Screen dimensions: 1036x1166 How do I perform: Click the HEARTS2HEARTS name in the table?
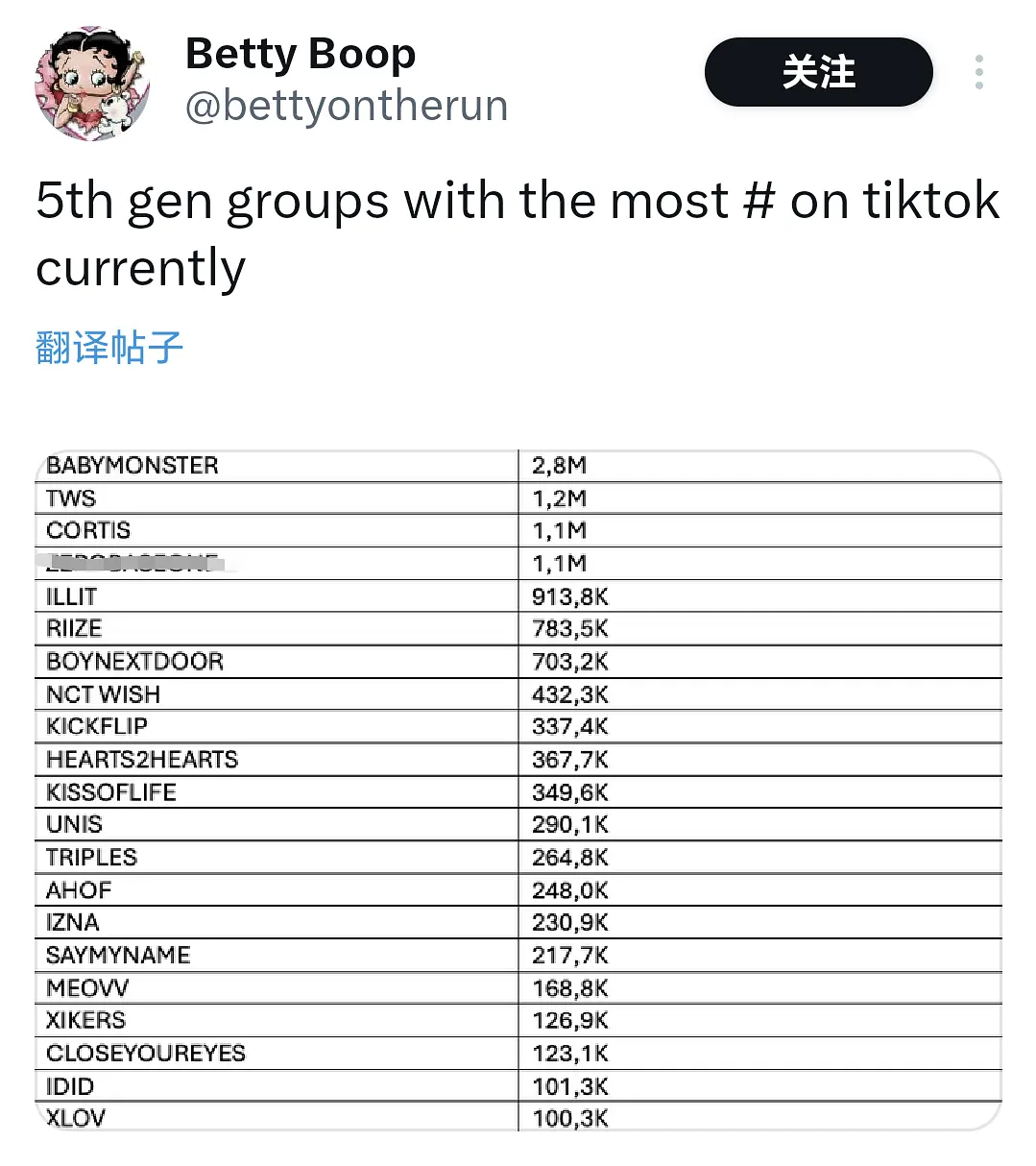(142, 760)
